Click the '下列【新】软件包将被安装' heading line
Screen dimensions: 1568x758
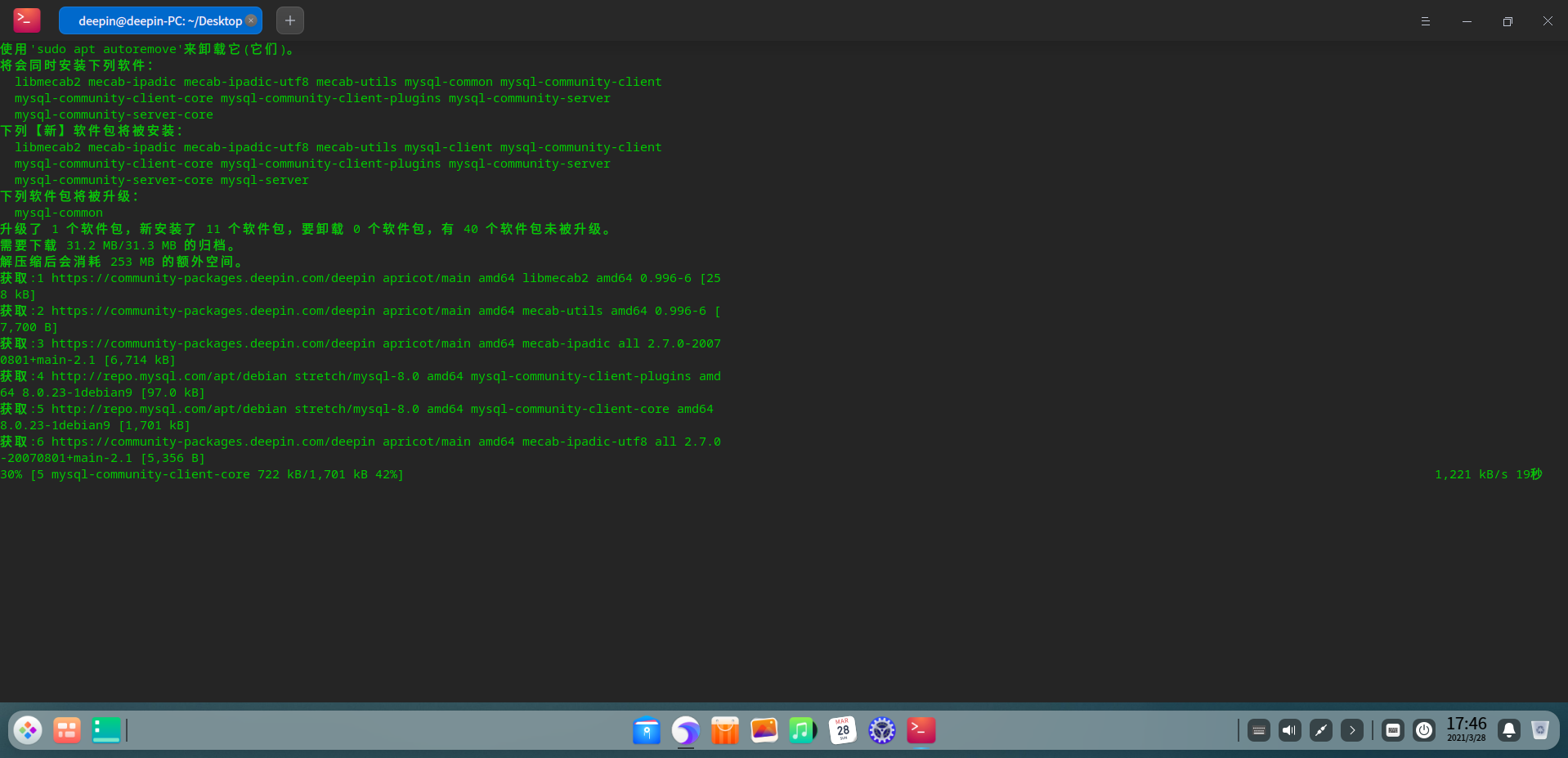click(x=92, y=131)
